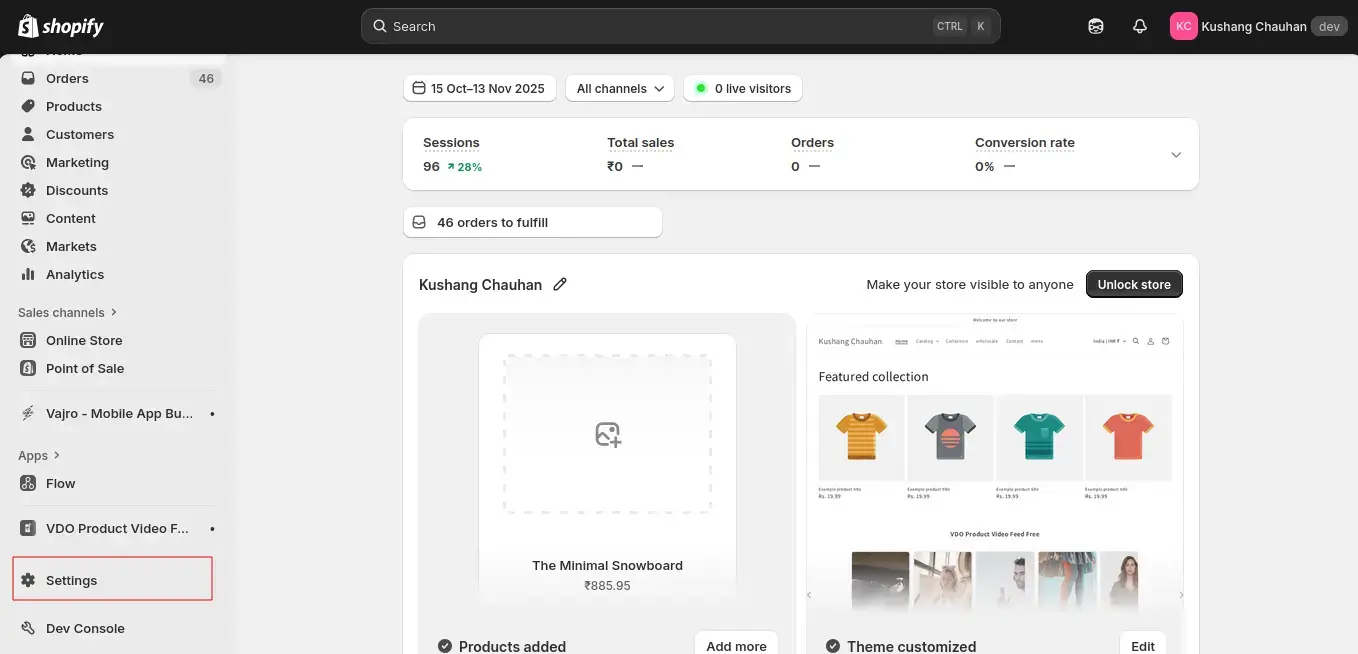Click the Shopify logo icon
The image size is (1358, 654).
pos(28,26)
